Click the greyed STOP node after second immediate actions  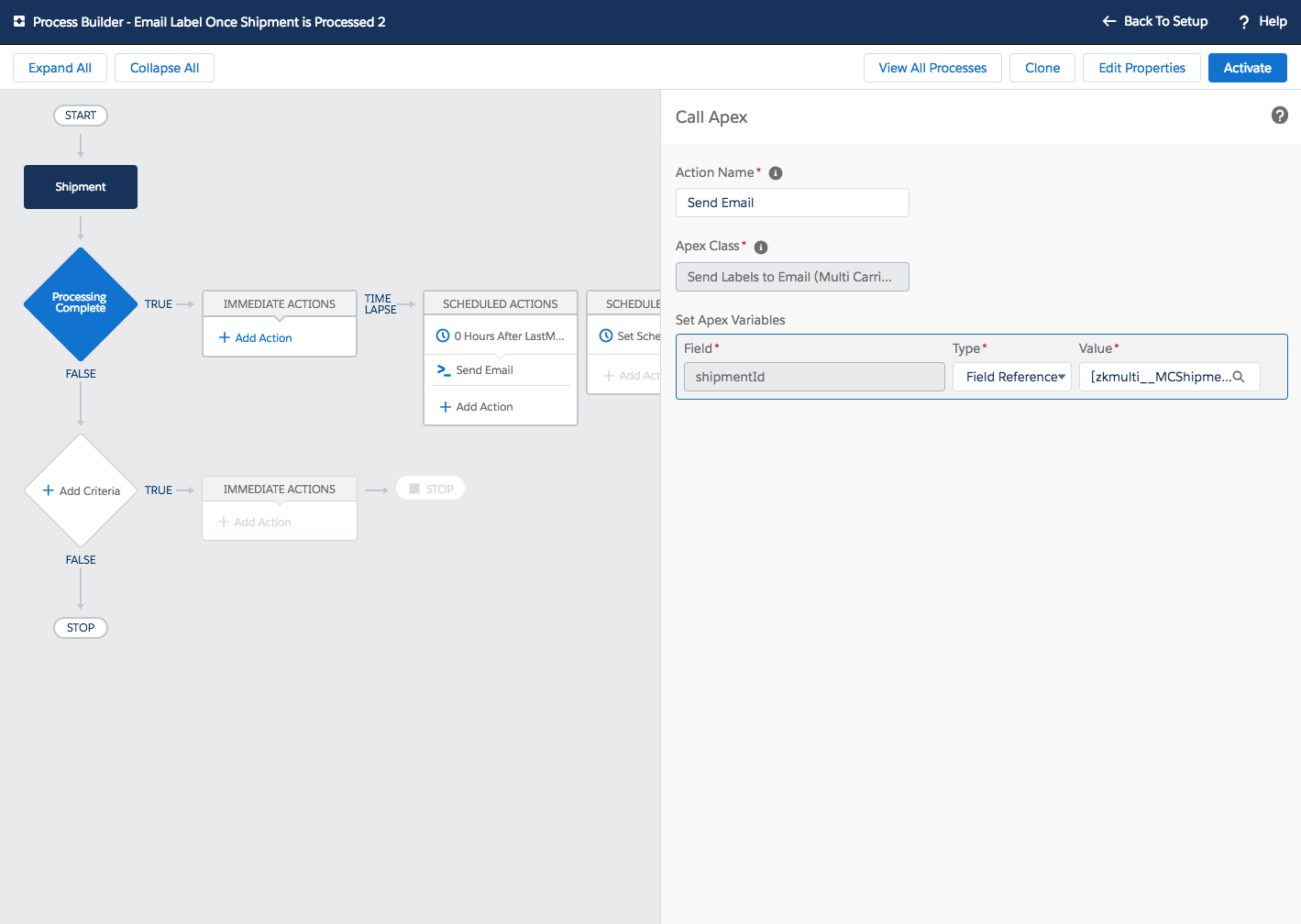[x=431, y=489]
